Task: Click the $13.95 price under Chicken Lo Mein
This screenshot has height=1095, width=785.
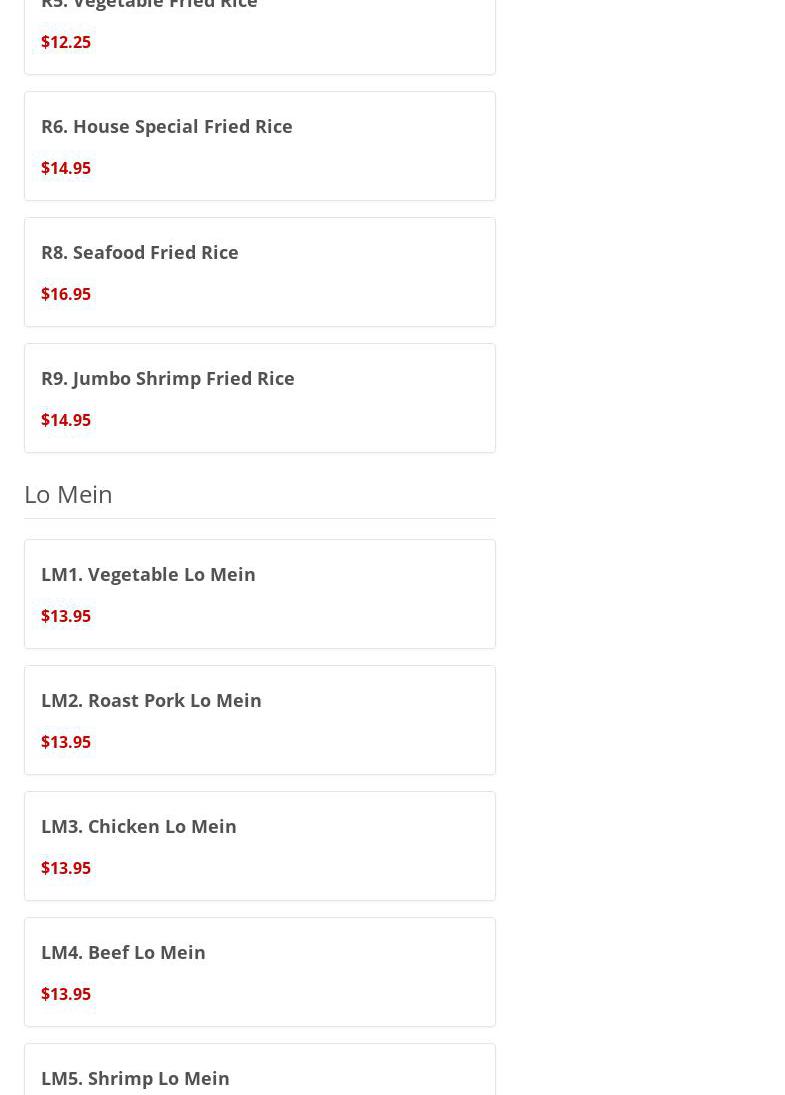Action: [66, 868]
